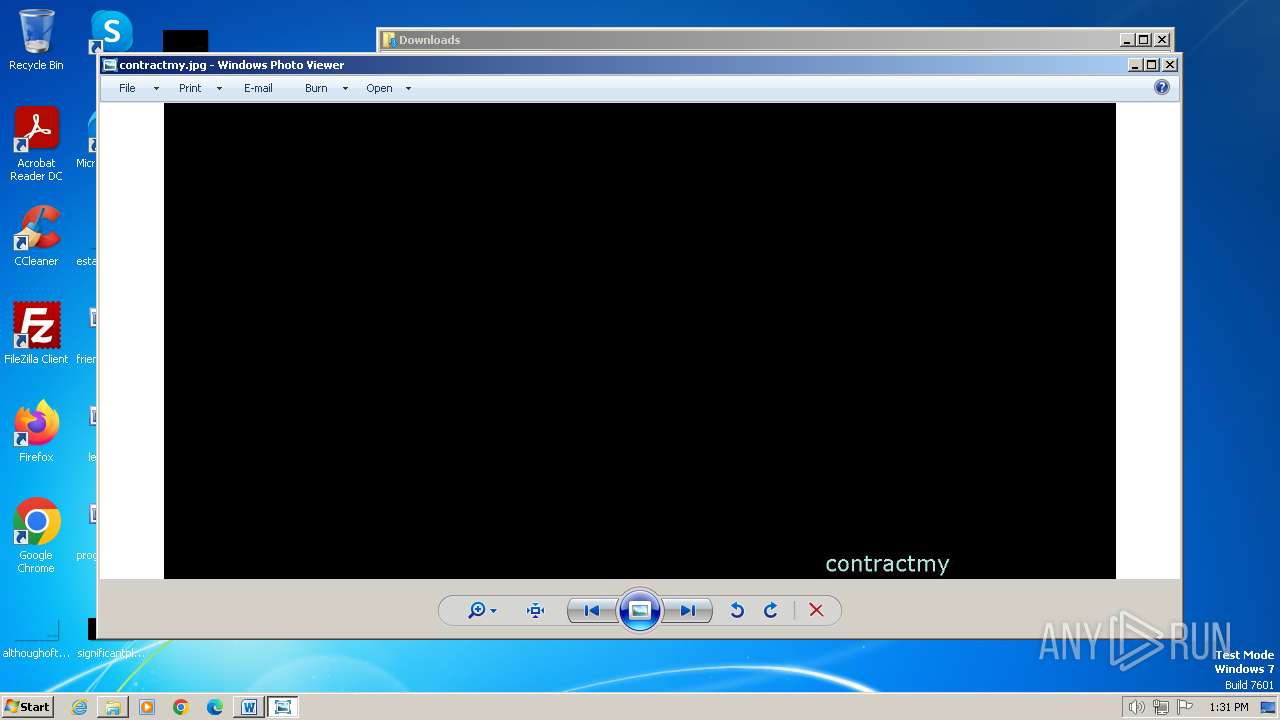
Task: Minimize the Photo Viewer window
Action: (x=1134, y=65)
